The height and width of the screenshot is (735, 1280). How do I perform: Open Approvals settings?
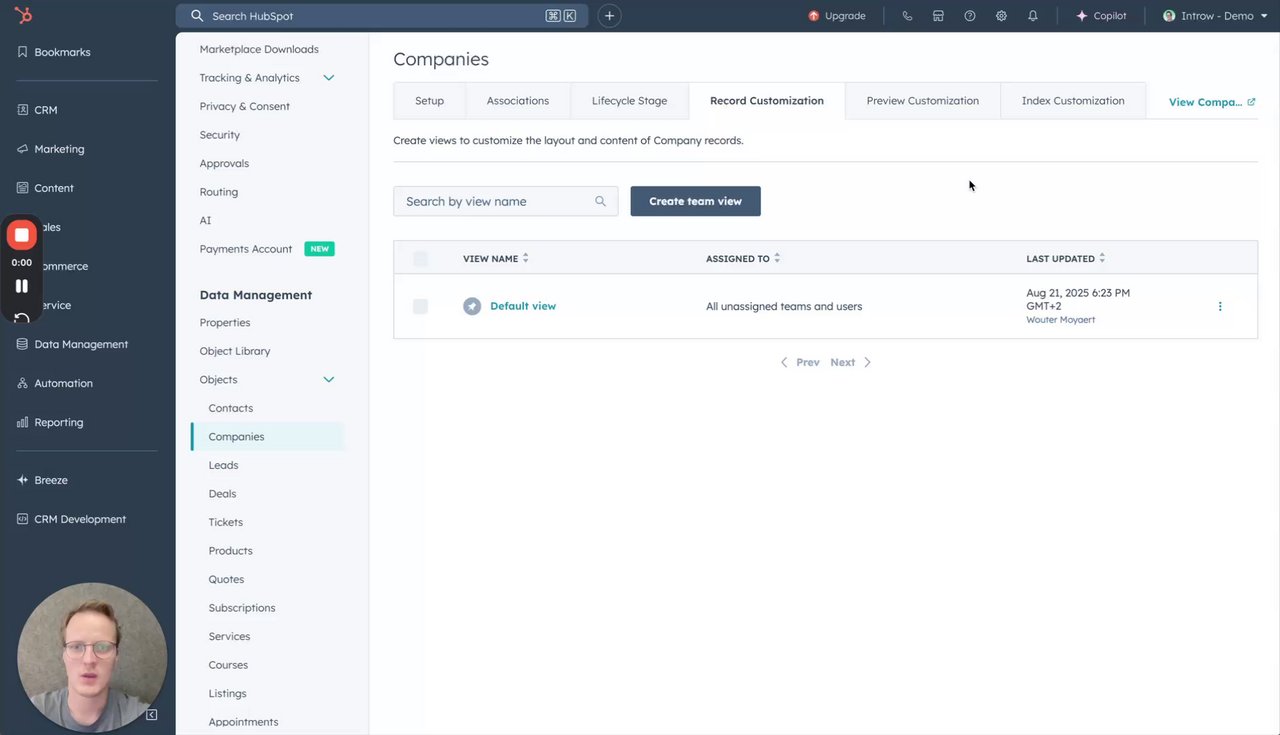[x=224, y=163]
